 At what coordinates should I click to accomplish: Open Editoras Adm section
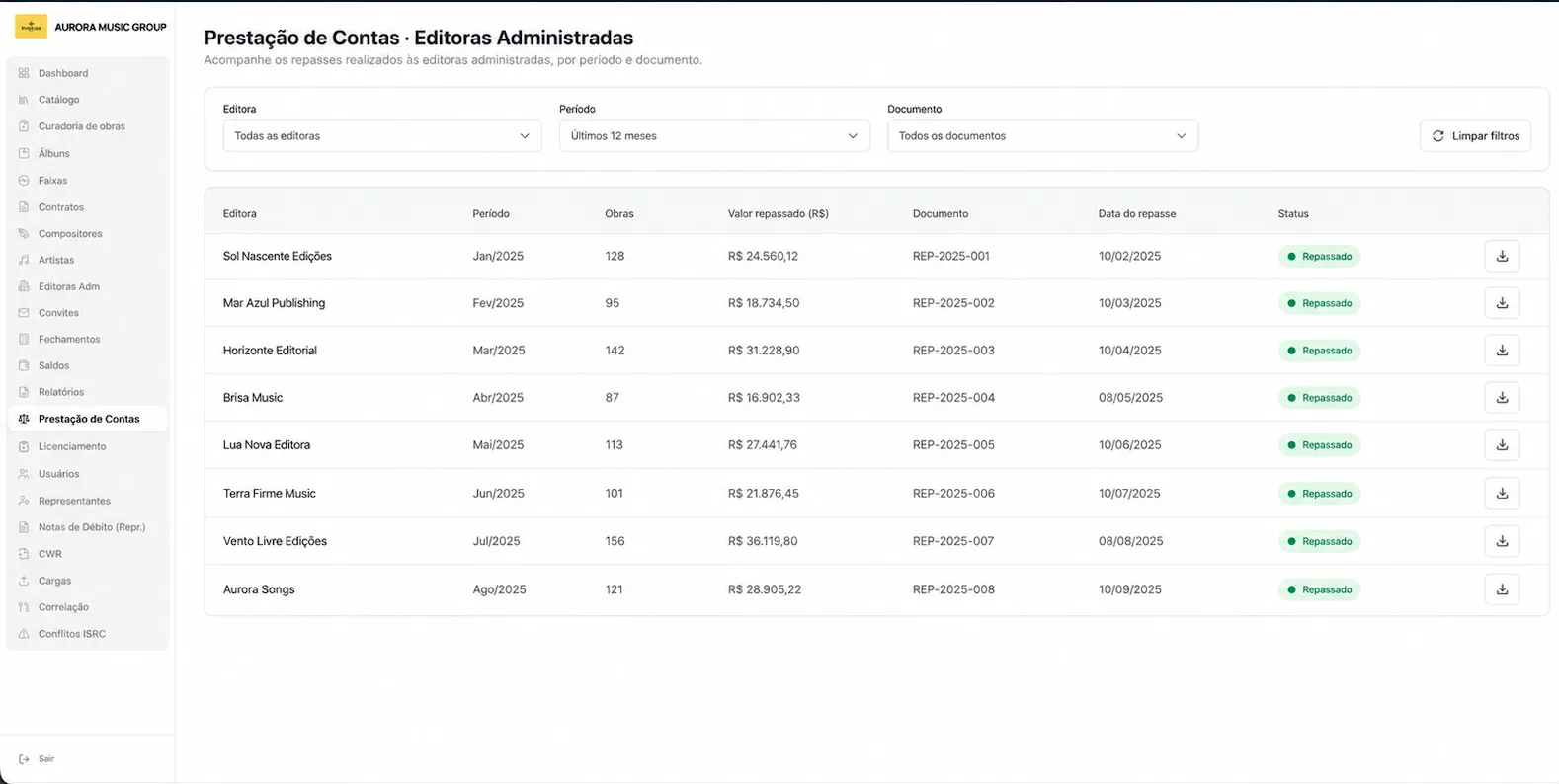[87, 286]
